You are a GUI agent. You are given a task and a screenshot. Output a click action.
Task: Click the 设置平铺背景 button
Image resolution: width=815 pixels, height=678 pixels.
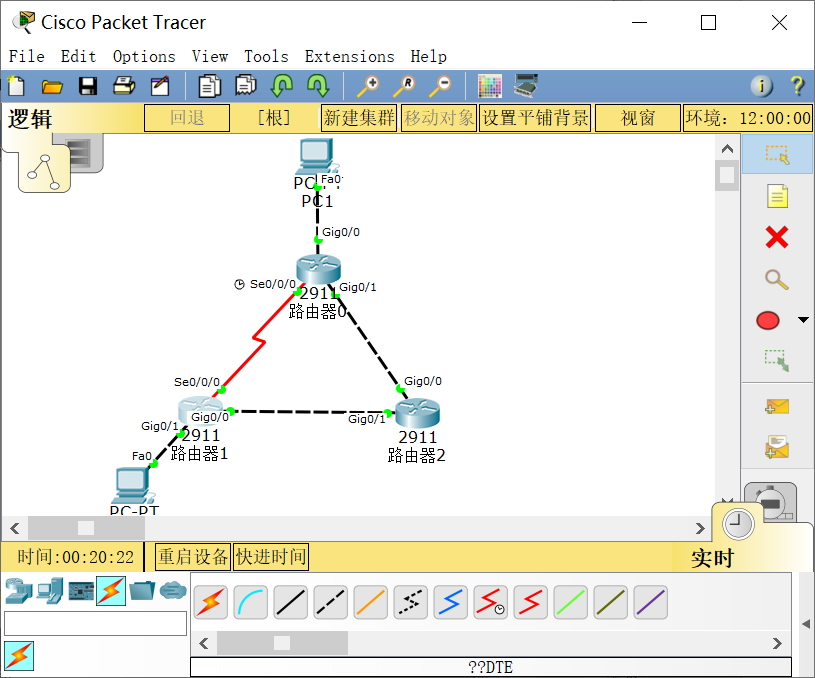coord(535,118)
